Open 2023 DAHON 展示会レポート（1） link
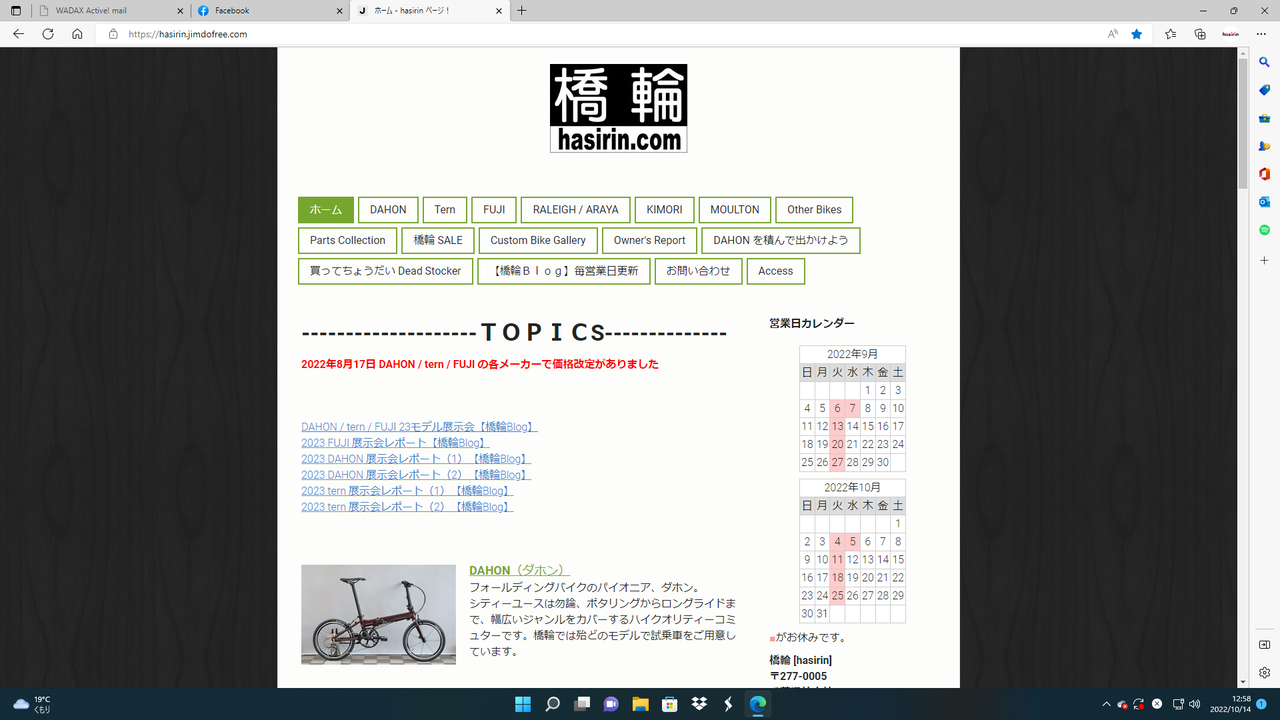 point(416,459)
